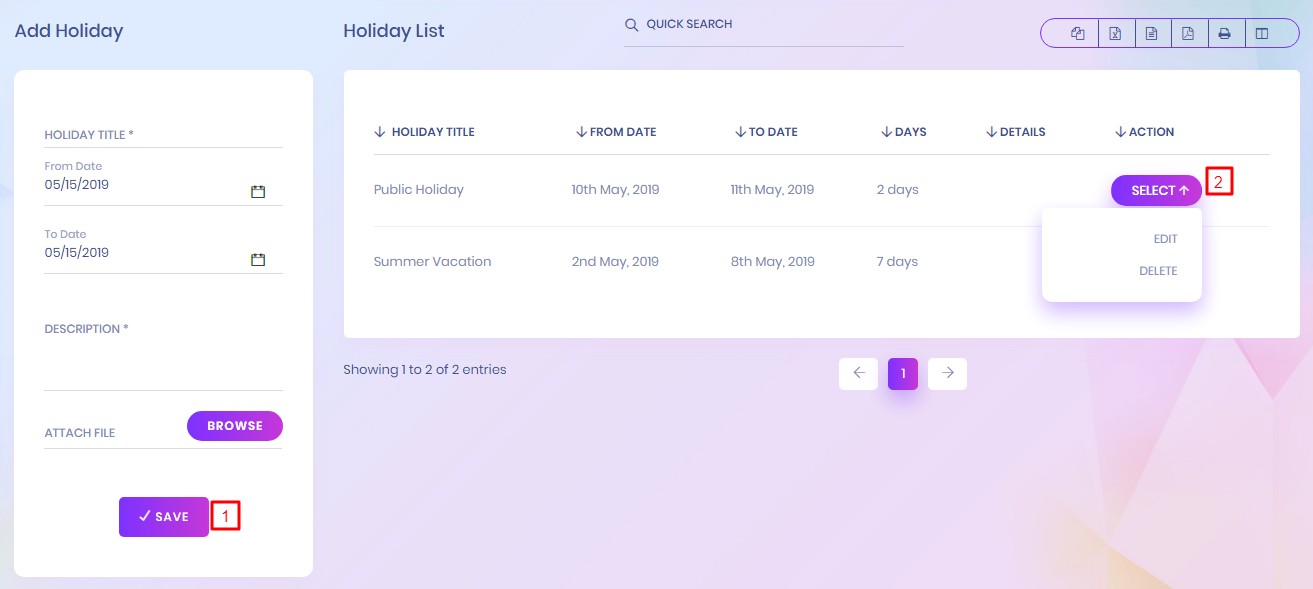1313x589 pixels.
Task: Browse for a file to attach
Action: click(235, 426)
